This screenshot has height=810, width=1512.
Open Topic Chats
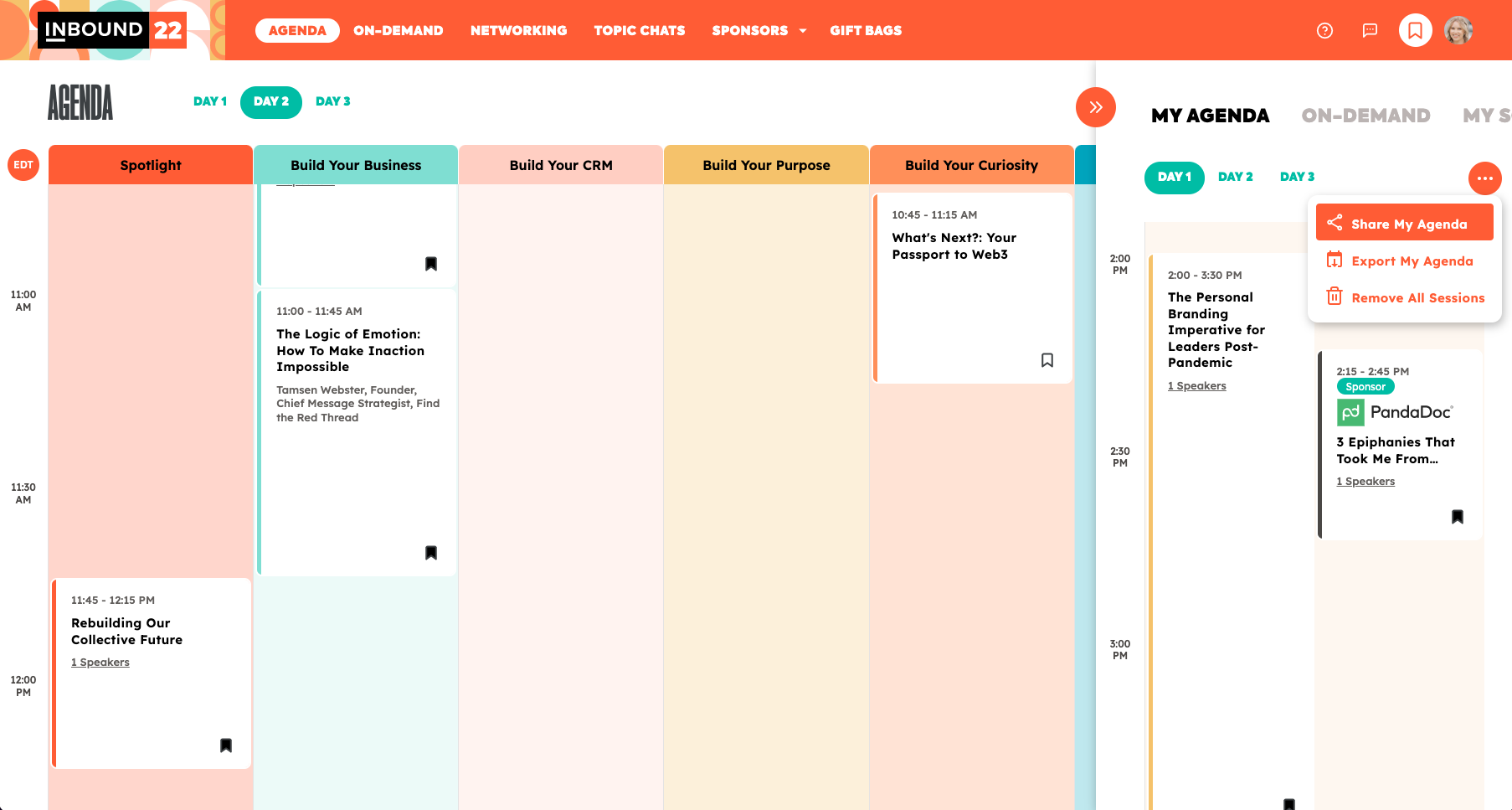pos(640,31)
